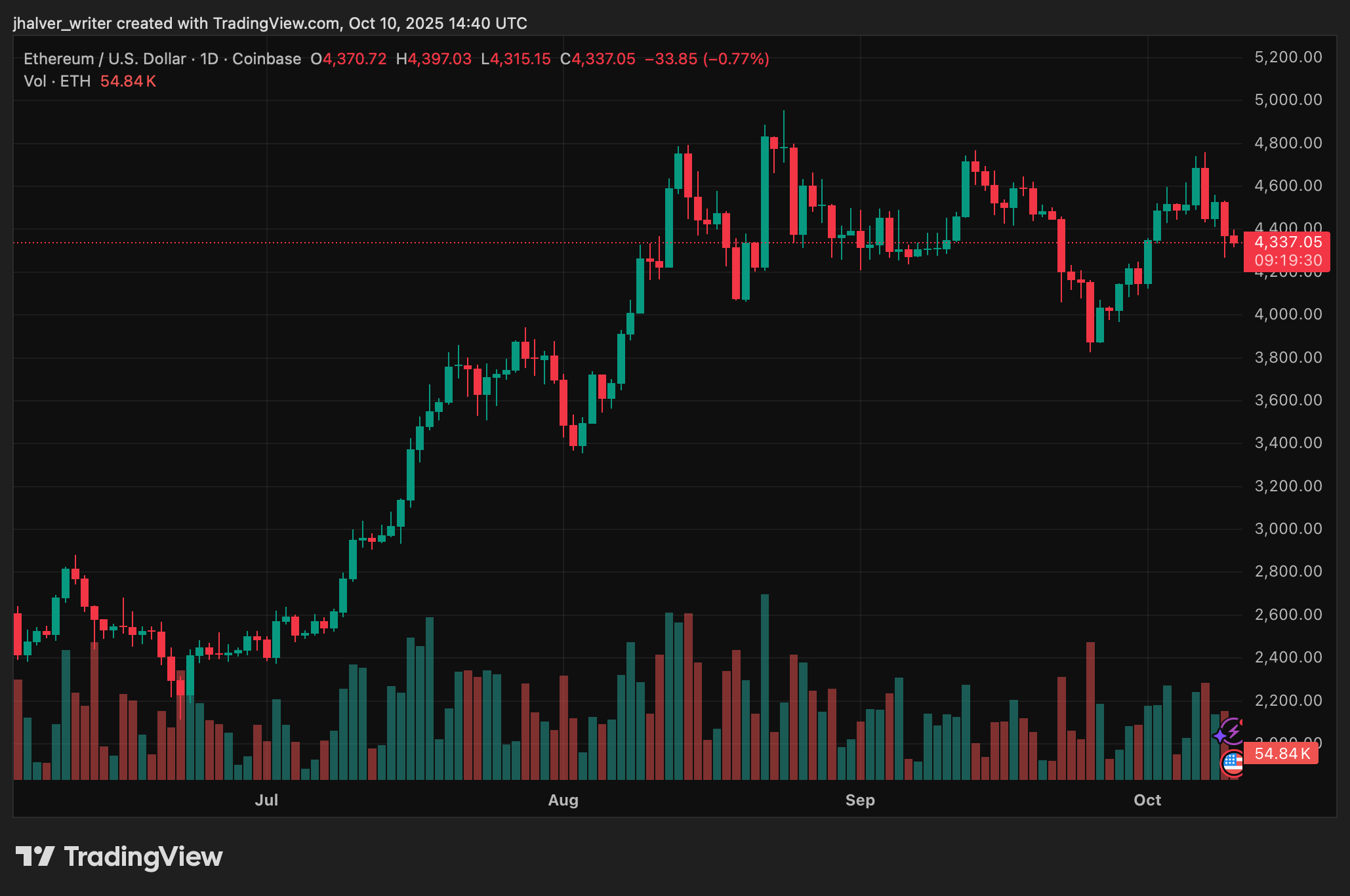This screenshot has height=896, width=1350.
Task: Click the U.S. flag market icon
Action: click(1231, 762)
